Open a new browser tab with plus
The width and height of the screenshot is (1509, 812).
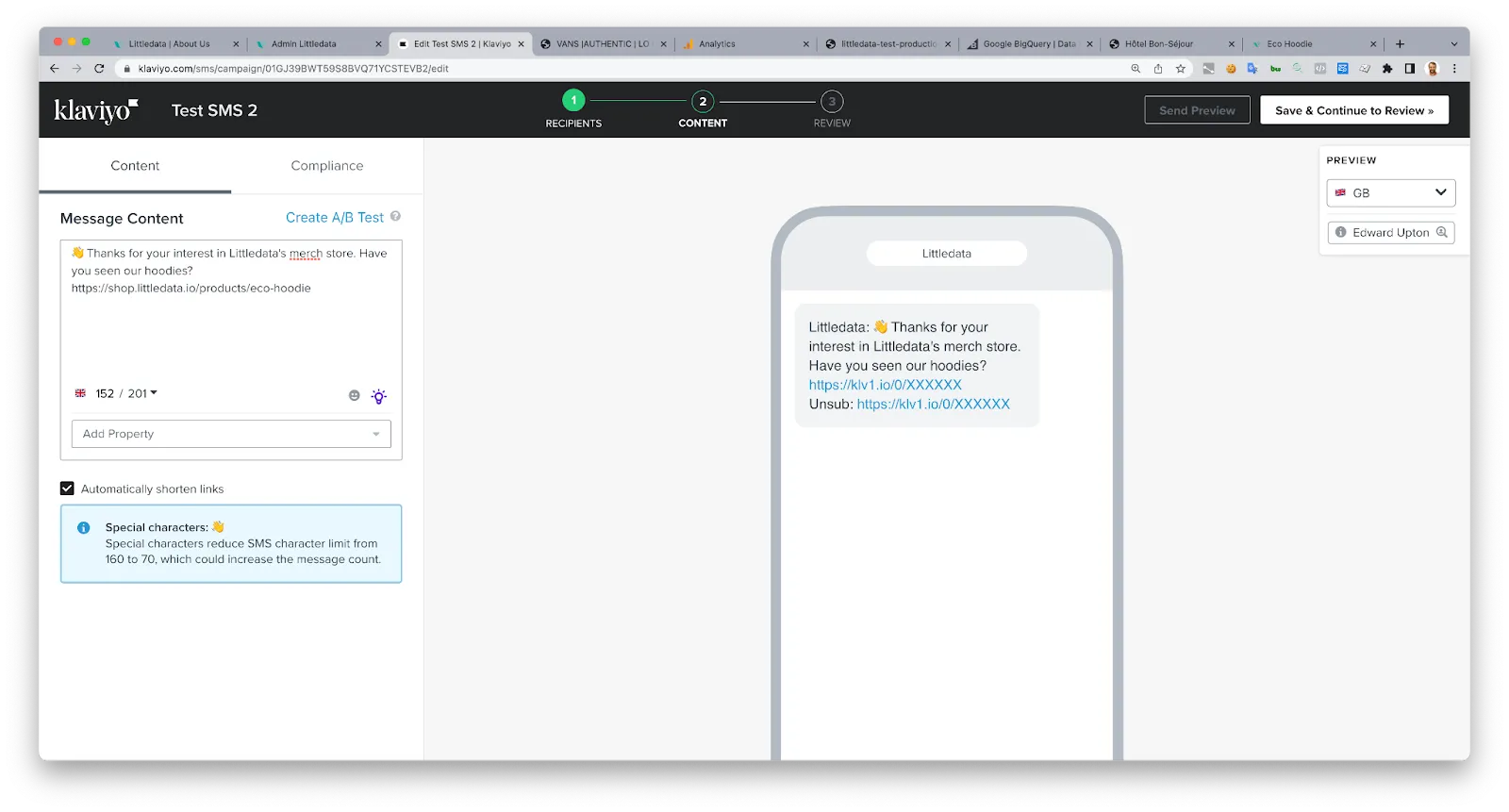1400,44
